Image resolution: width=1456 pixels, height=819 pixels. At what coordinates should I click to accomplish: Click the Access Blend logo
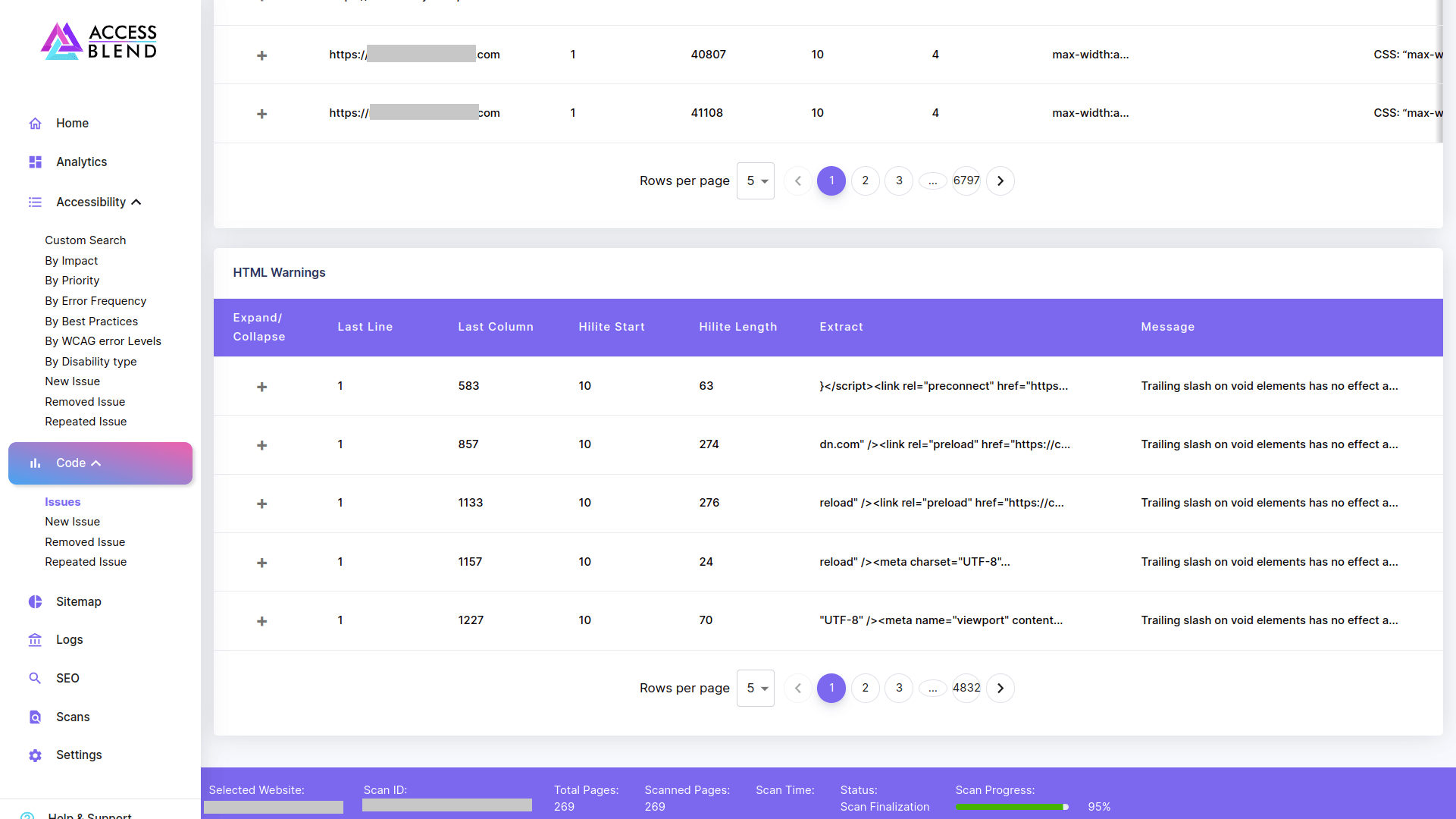99,41
